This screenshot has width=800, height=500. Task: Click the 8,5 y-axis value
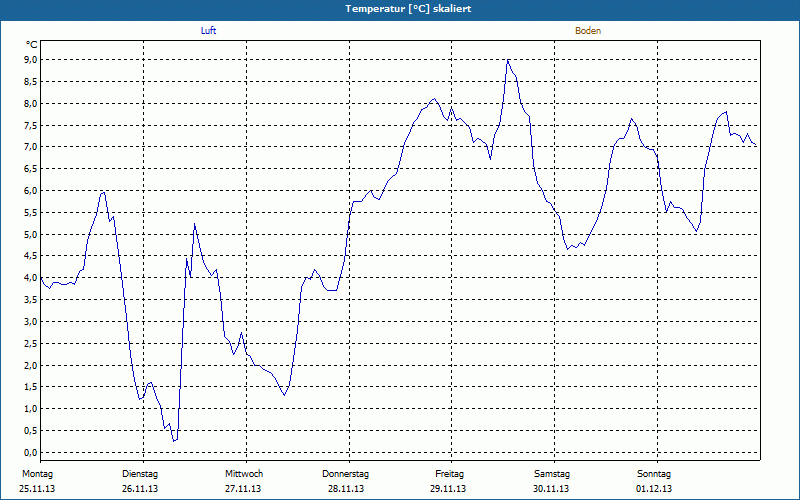(x=31, y=82)
